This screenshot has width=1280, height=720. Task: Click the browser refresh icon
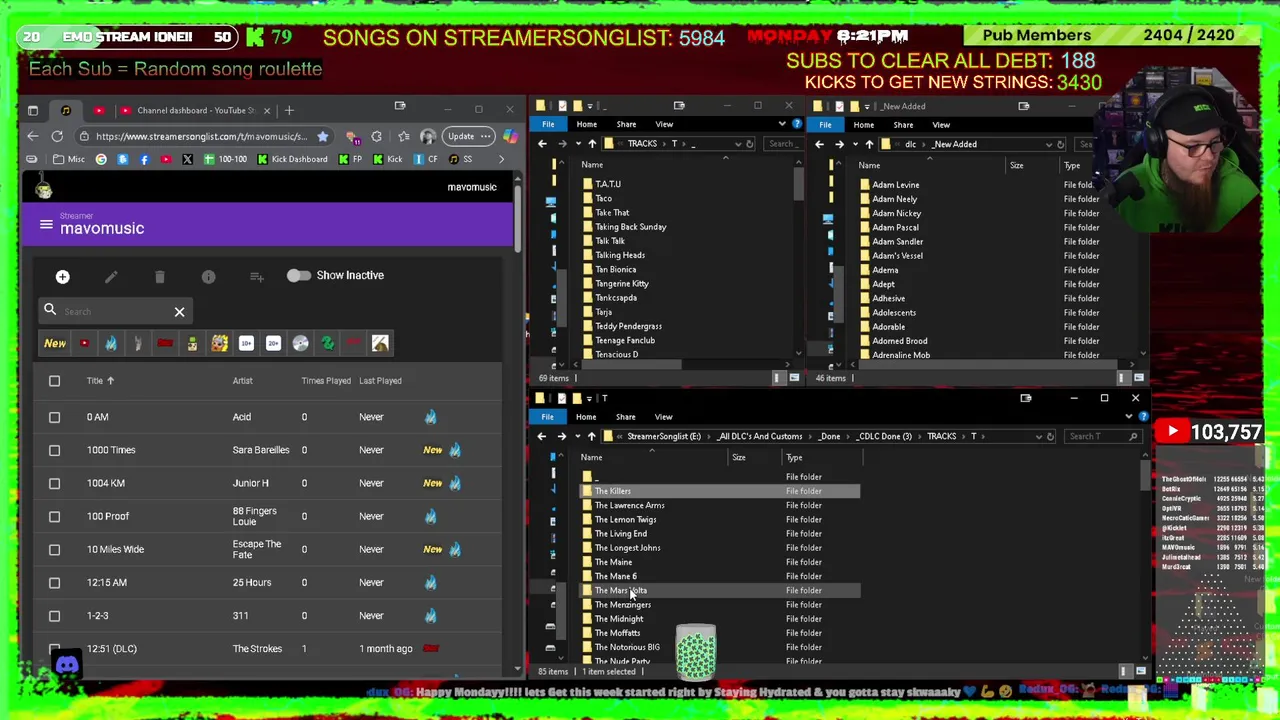[x=57, y=136]
